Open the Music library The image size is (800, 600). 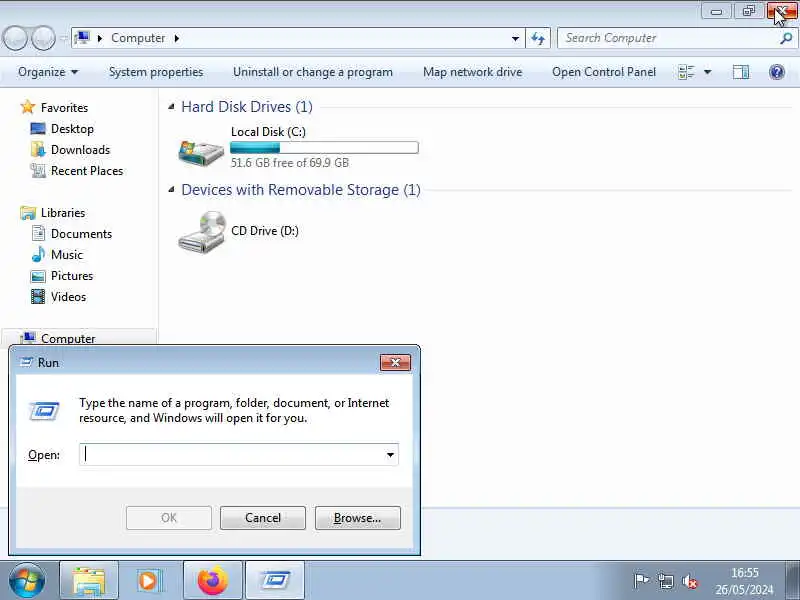coord(66,254)
